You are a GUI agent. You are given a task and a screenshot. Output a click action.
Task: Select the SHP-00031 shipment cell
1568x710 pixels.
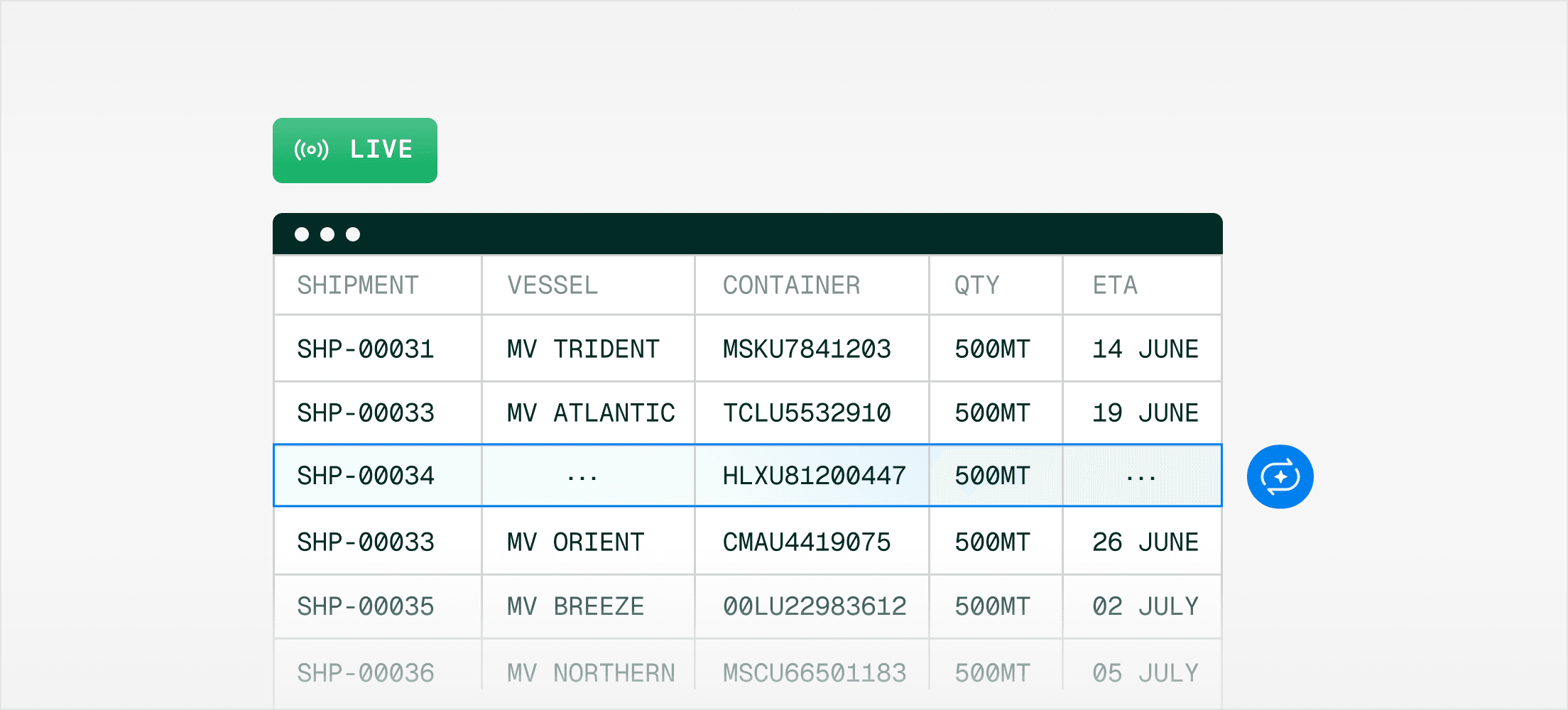pos(378,349)
